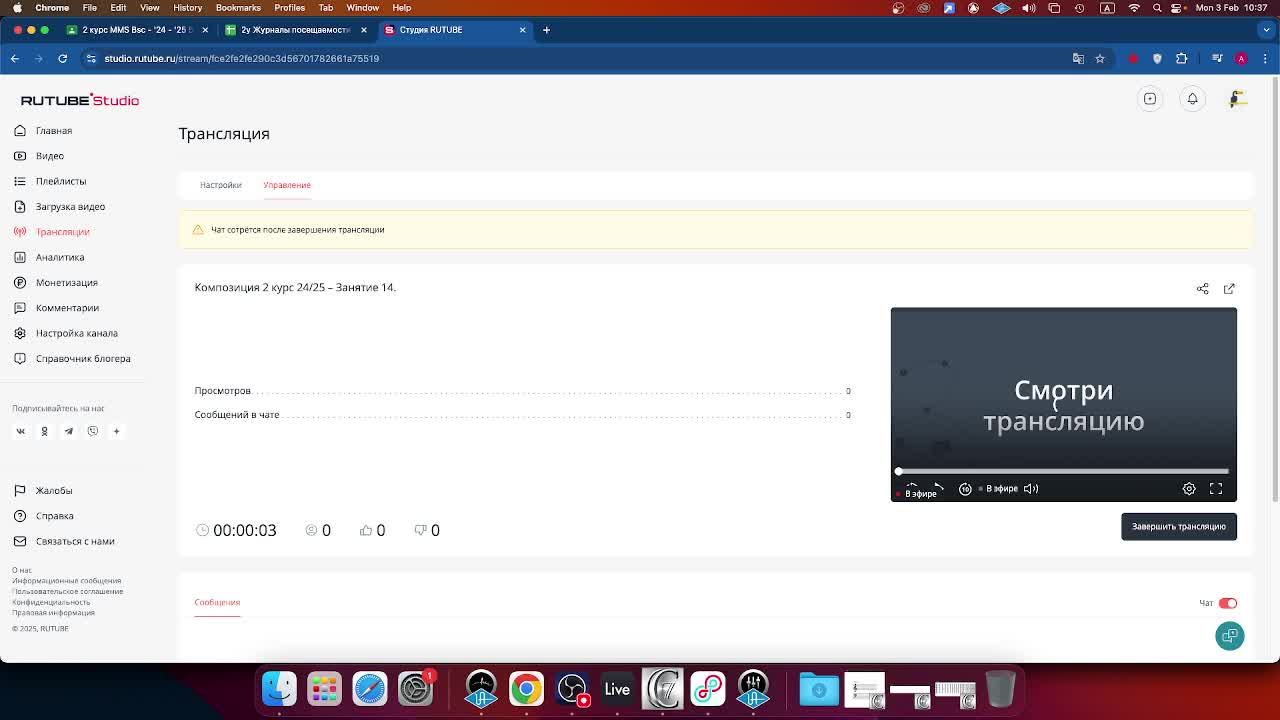Toggle the Чат switch off
This screenshot has height=720, width=1280.
(x=1228, y=603)
